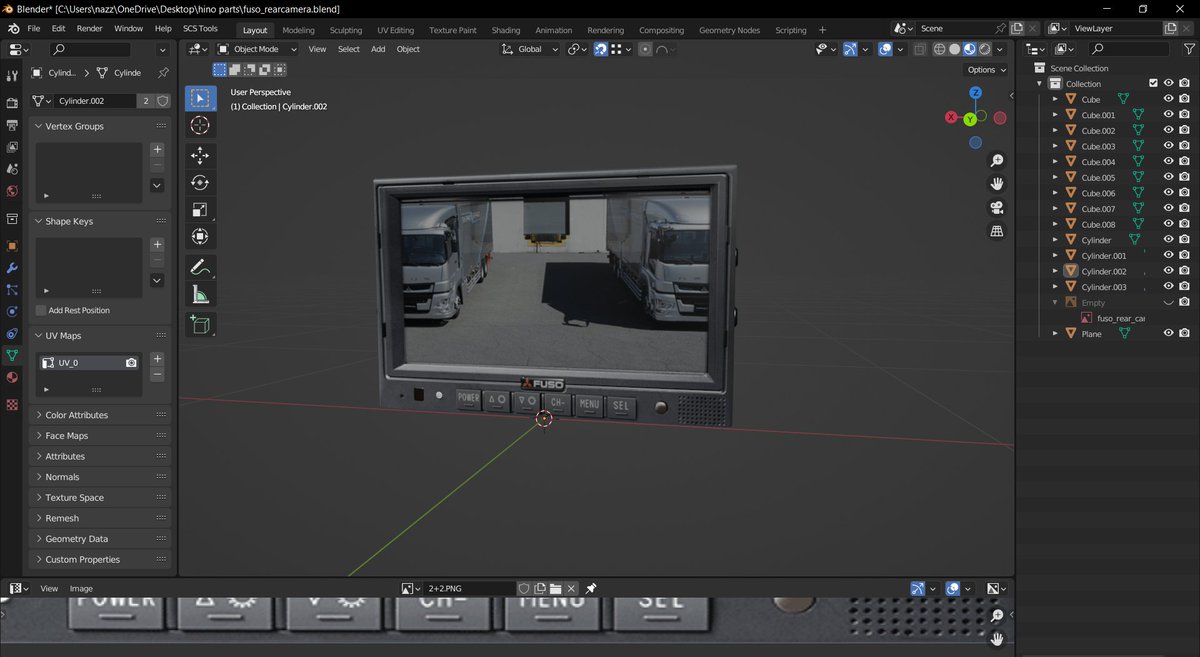Select the Select Box tool
1200x657 pixels.
(x=200, y=99)
